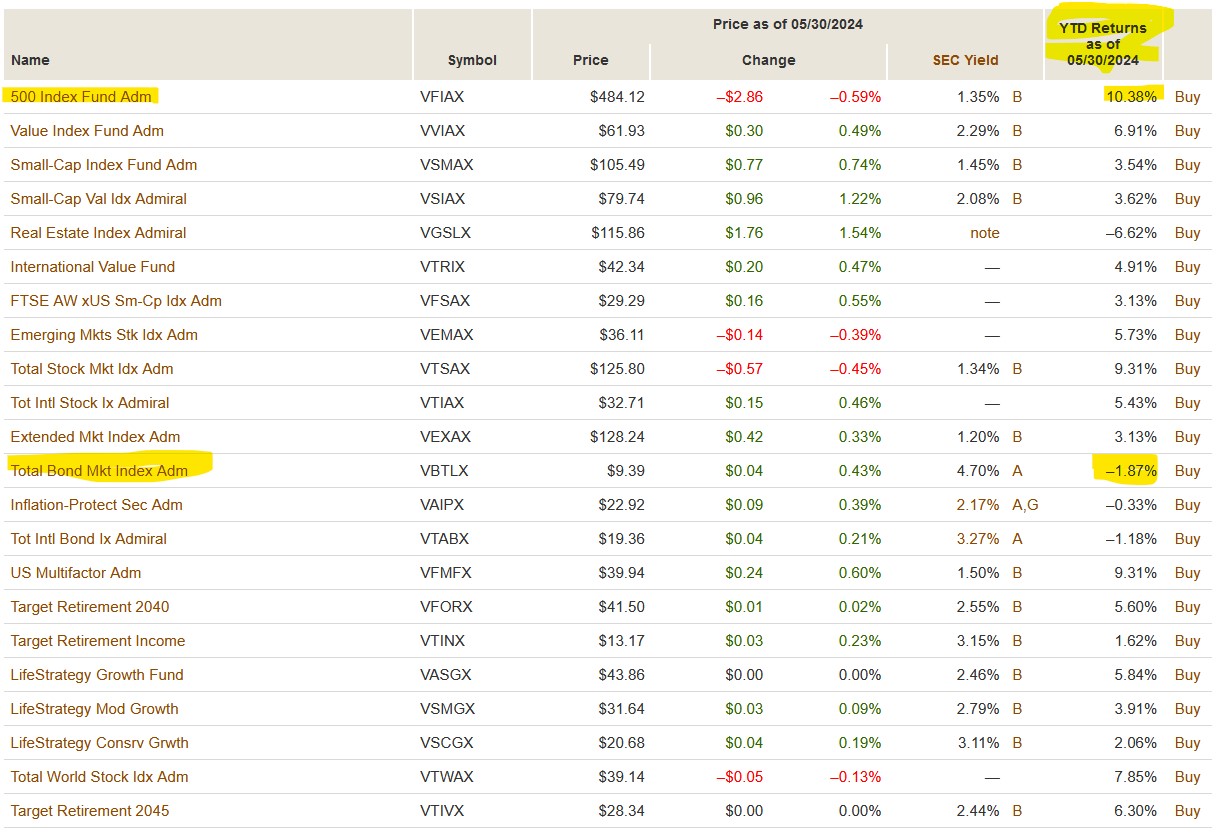Open the Real Estate Index Admiral link
Image resolution: width=1222 pixels, height=836 pixels.
click(x=98, y=233)
